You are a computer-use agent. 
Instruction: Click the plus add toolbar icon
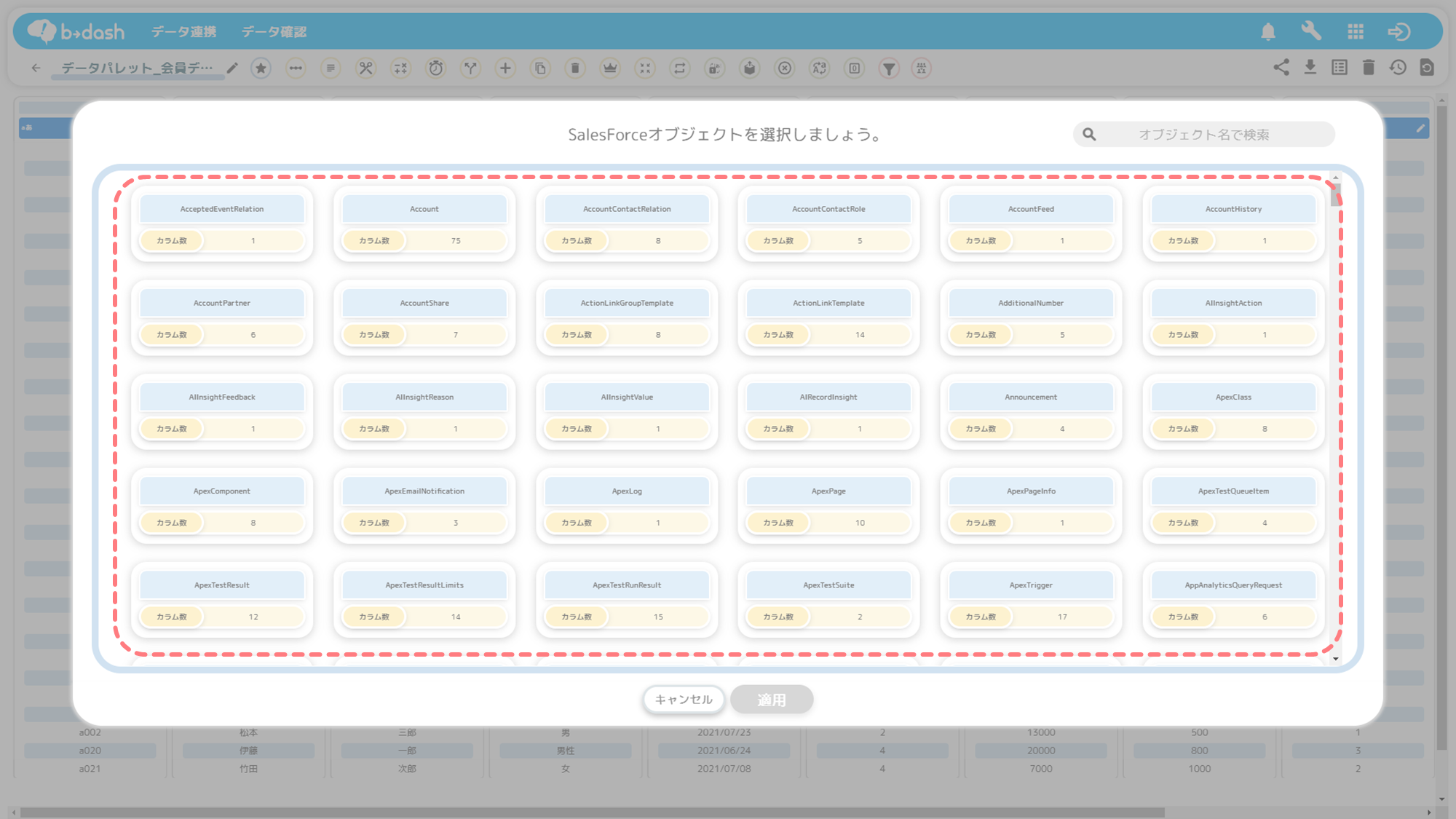[x=505, y=68]
